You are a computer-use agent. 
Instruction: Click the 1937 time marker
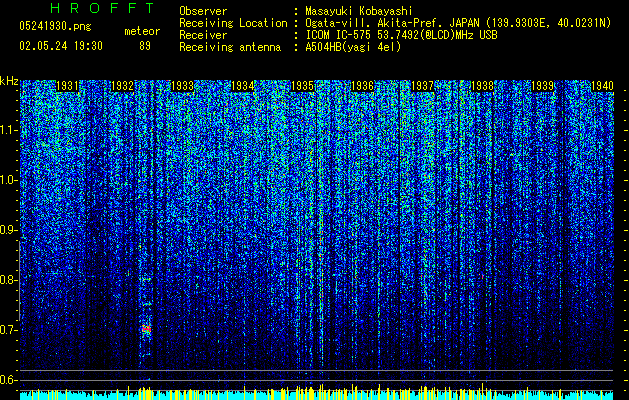[423, 86]
